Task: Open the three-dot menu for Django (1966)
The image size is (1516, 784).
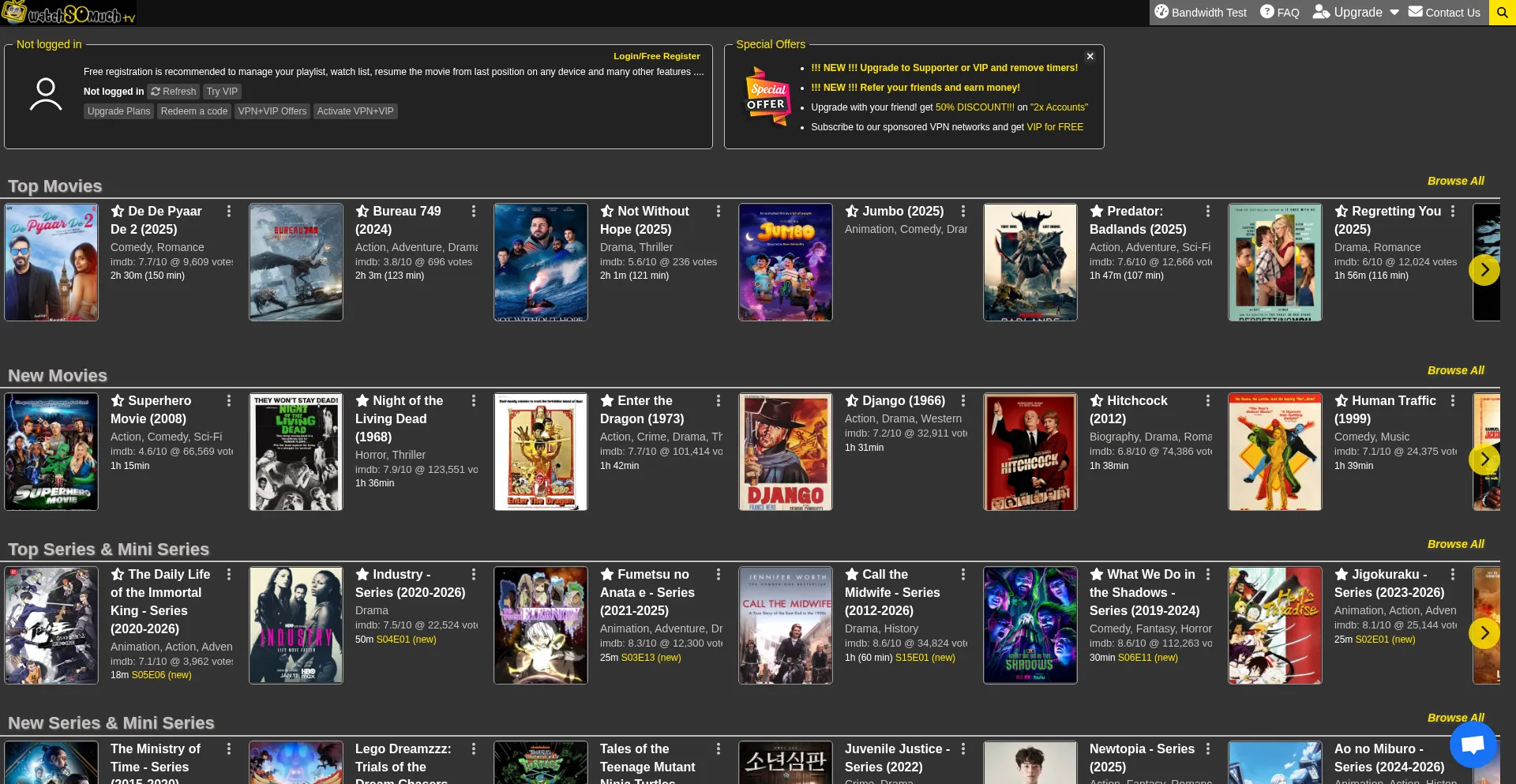Action: tap(963, 401)
